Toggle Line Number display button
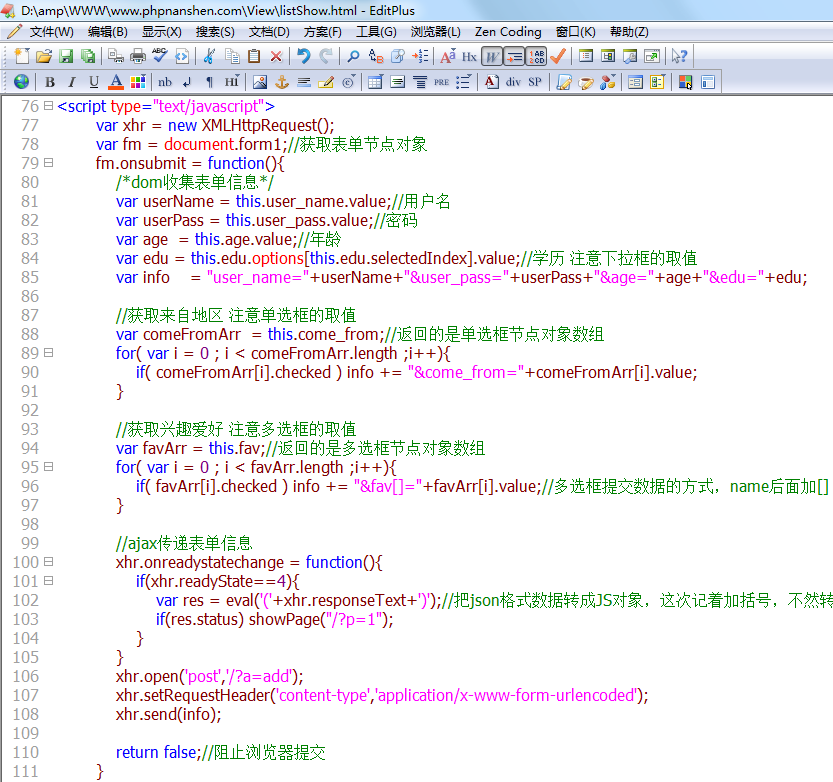Viewport: 833px width, 782px height. click(x=536, y=56)
